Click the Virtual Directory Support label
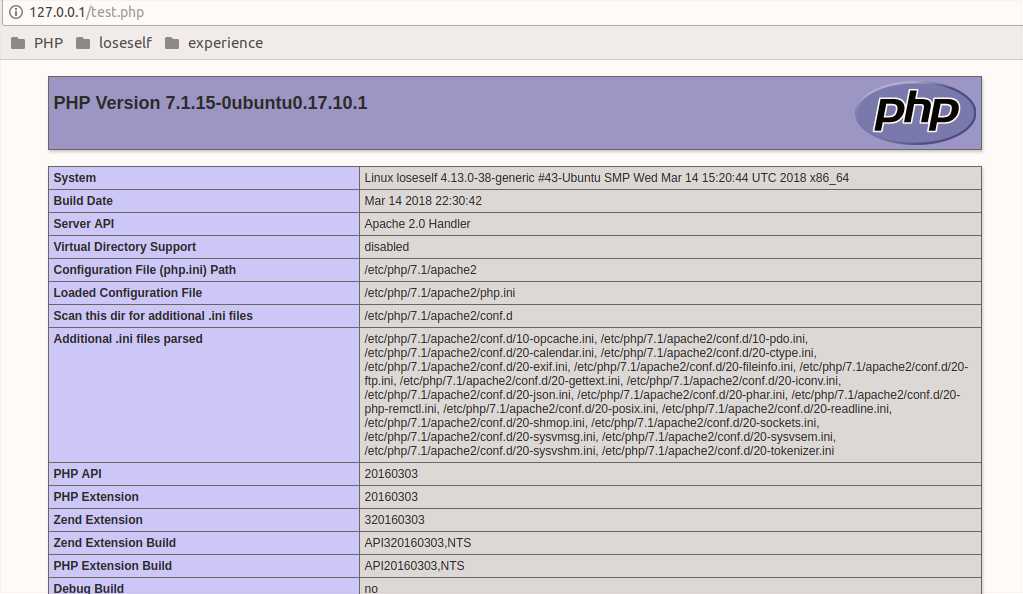The width and height of the screenshot is (1023, 594). [125, 247]
